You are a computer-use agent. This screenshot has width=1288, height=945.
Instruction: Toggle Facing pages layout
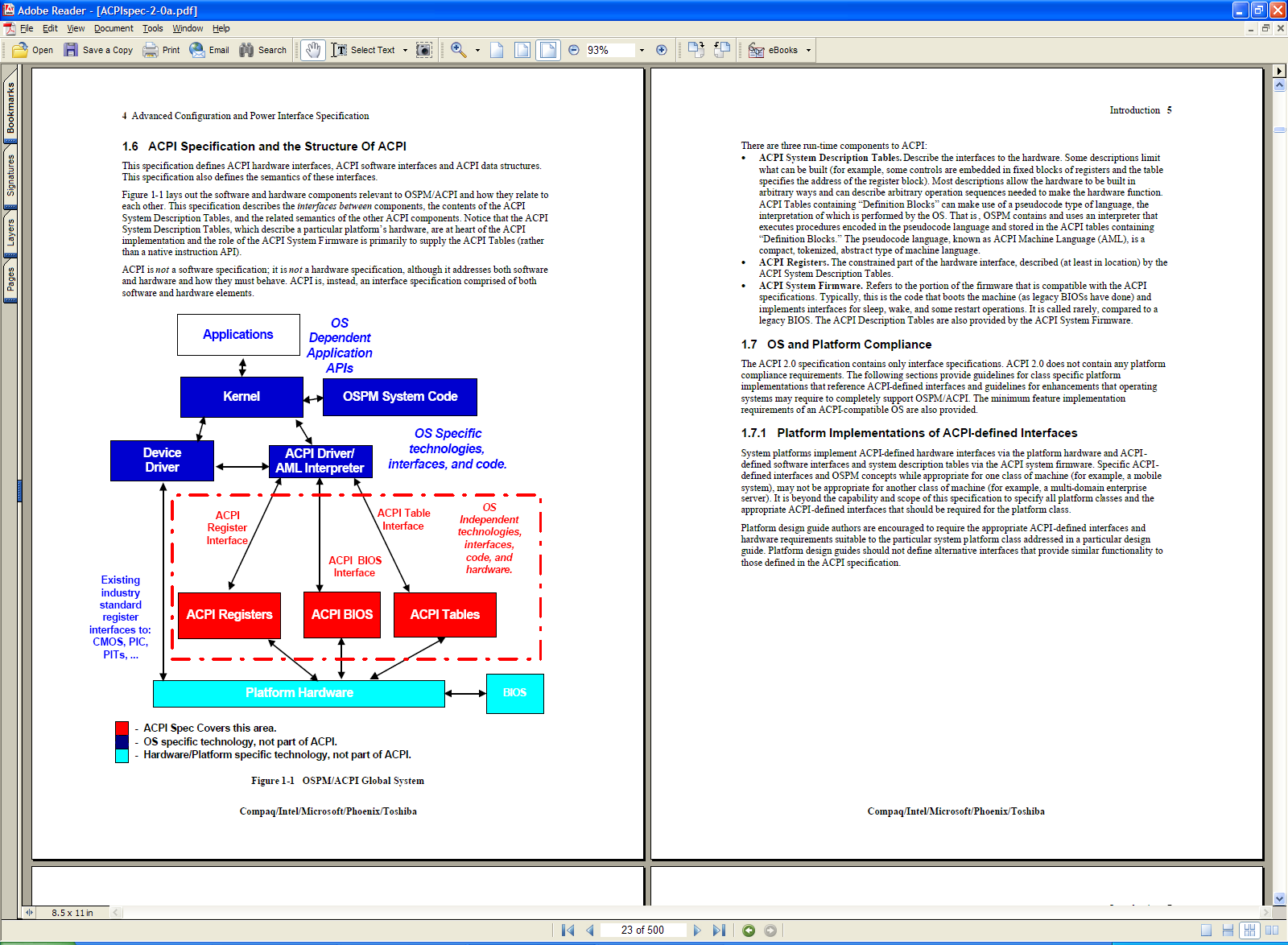click(x=1271, y=931)
